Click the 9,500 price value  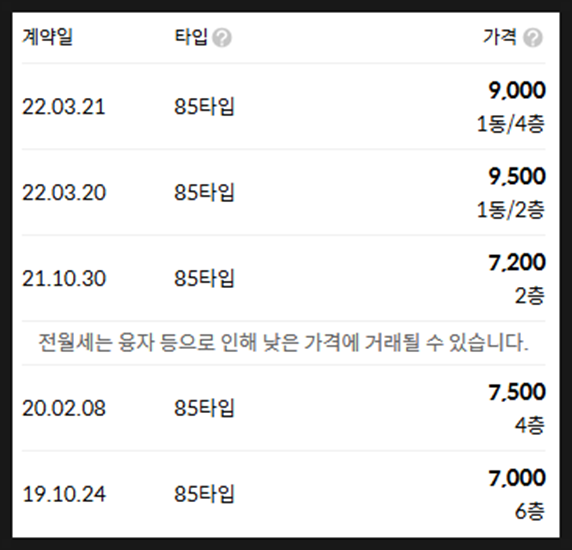[517, 176]
